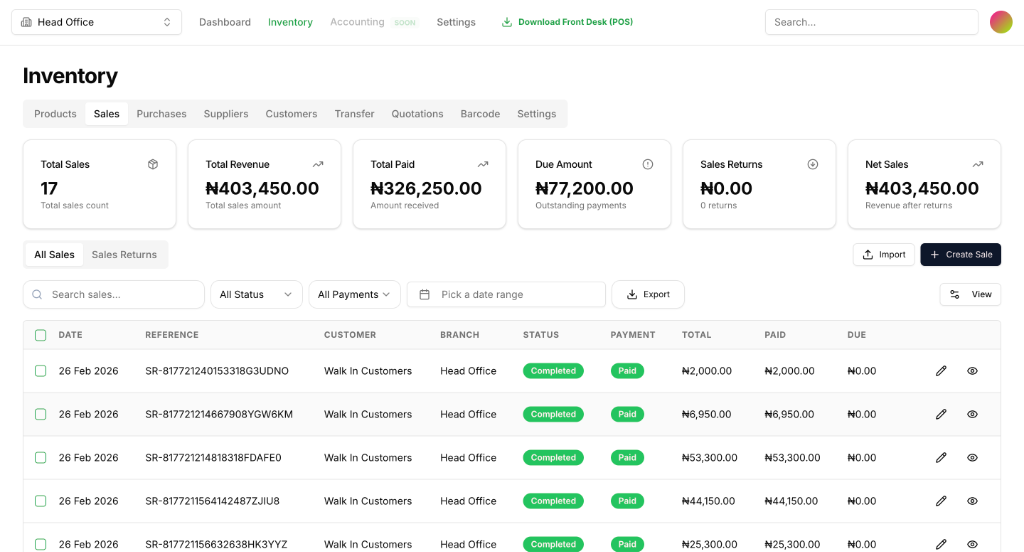View sale SR-817721240153318G3UDNO with eye icon
The height and width of the screenshot is (552, 1024).
[x=972, y=371]
